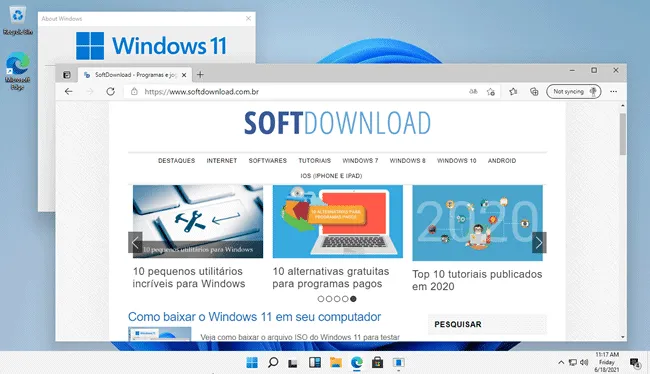The width and height of the screenshot is (650, 374).
Task: Open the WINDOWS 10 menu item
Action: pos(456,160)
